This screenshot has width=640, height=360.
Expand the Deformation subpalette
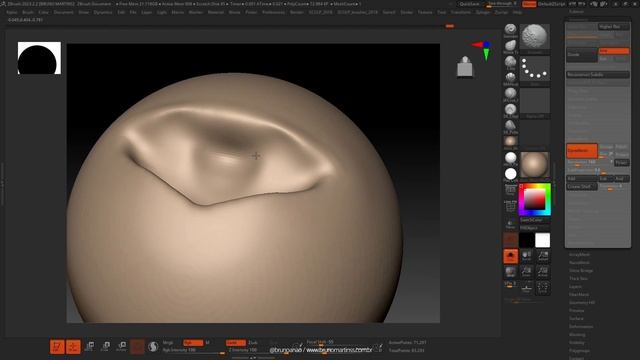[x=581, y=327]
